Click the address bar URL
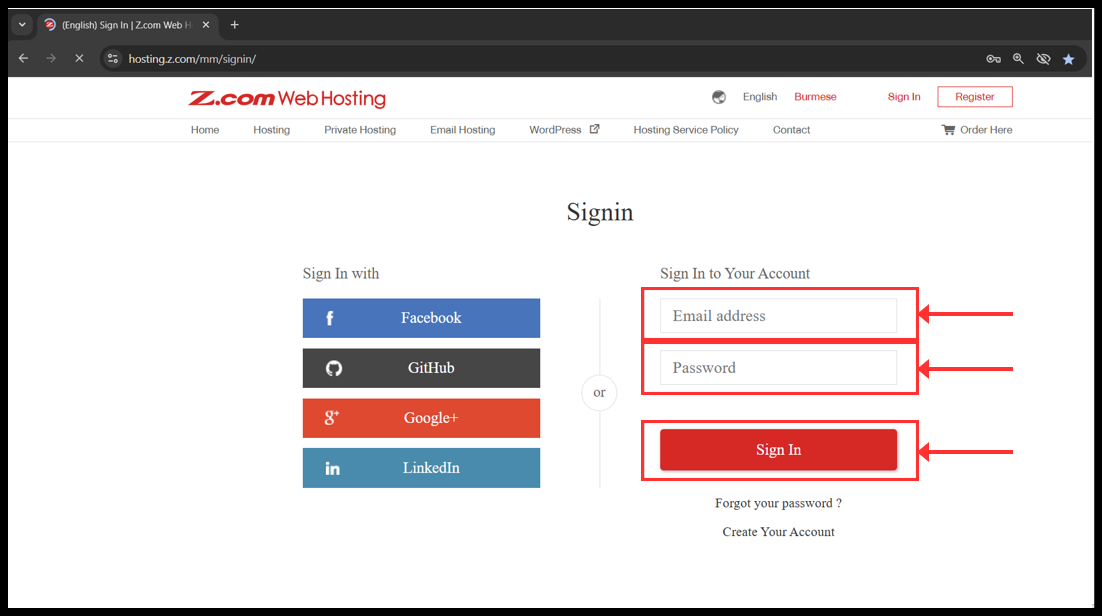Screen dimensions: 1102x616 click(x=192, y=59)
